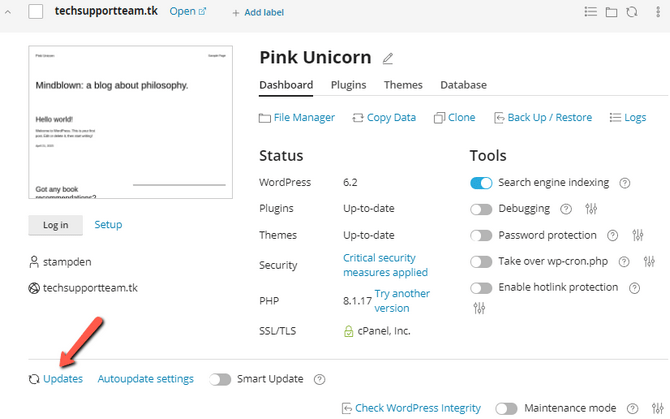Open the Database tab

click(463, 85)
